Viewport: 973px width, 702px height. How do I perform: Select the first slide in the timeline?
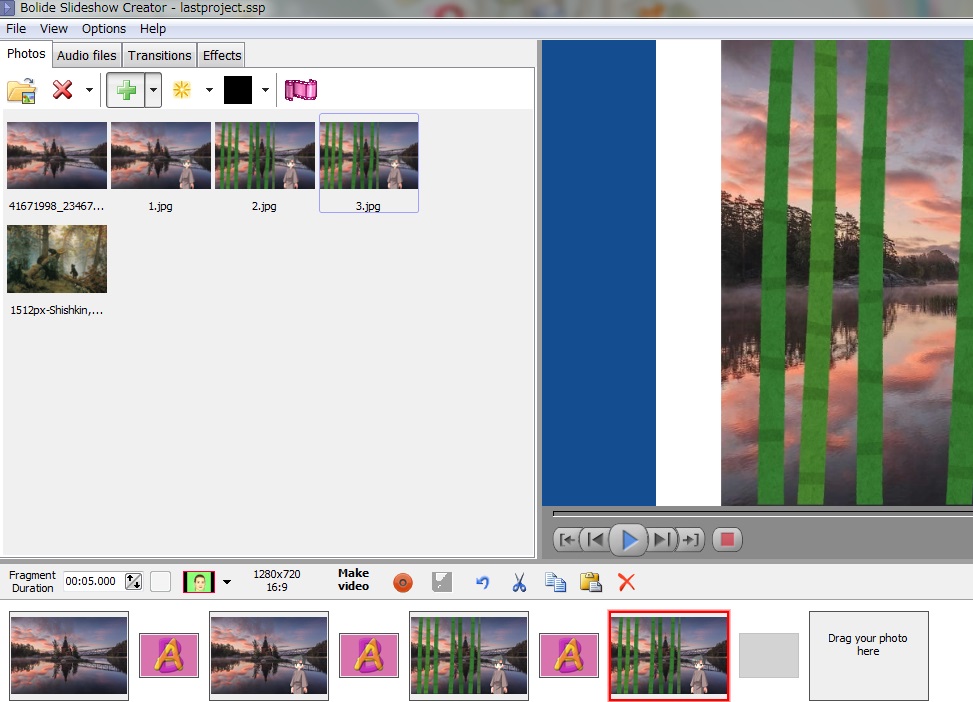click(69, 655)
